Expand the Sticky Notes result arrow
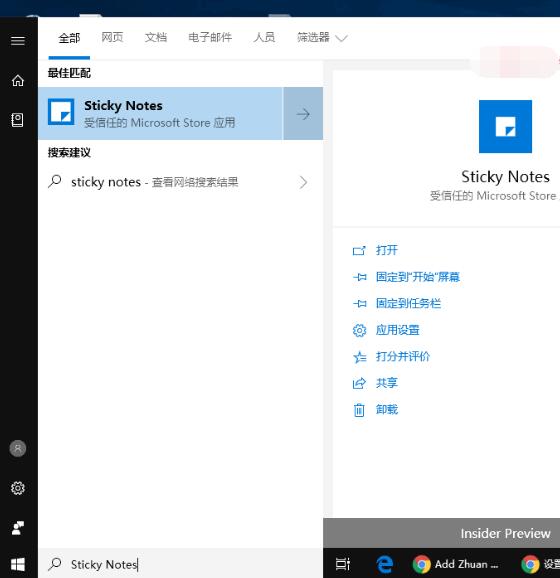This screenshot has width=560, height=578. click(x=303, y=114)
